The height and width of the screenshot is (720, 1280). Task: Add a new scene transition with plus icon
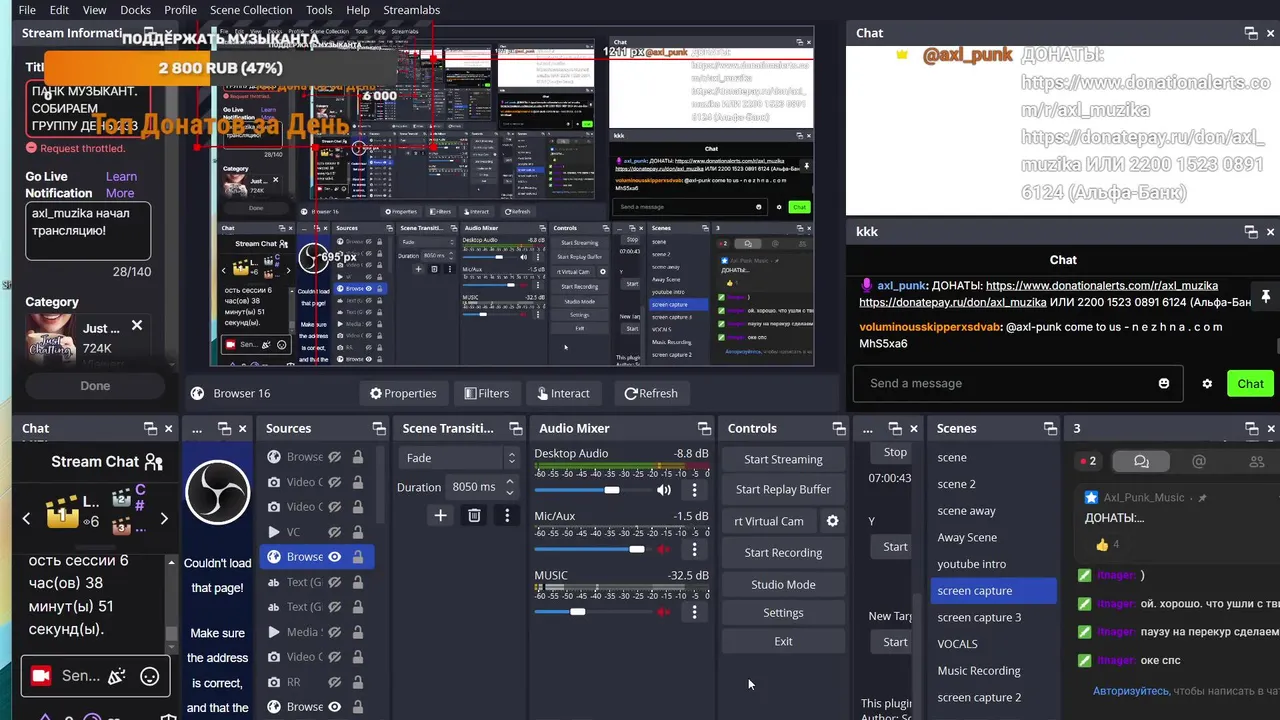pyautogui.click(x=440, y=515)
